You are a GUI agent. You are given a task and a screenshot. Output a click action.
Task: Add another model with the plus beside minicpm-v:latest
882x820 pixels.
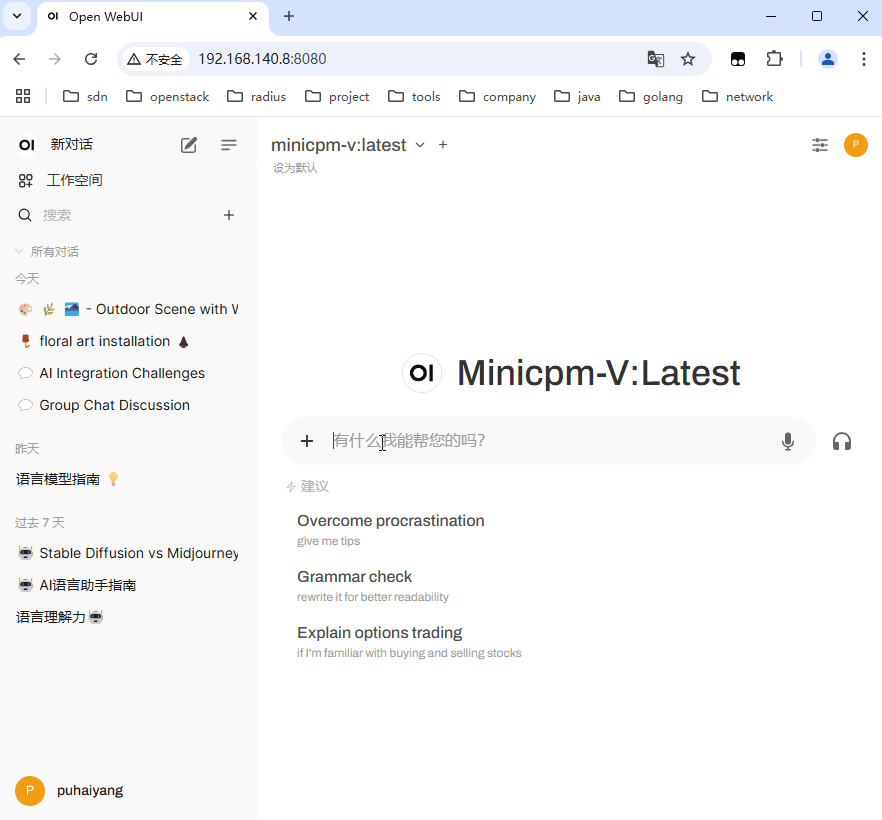click(443, 145)
